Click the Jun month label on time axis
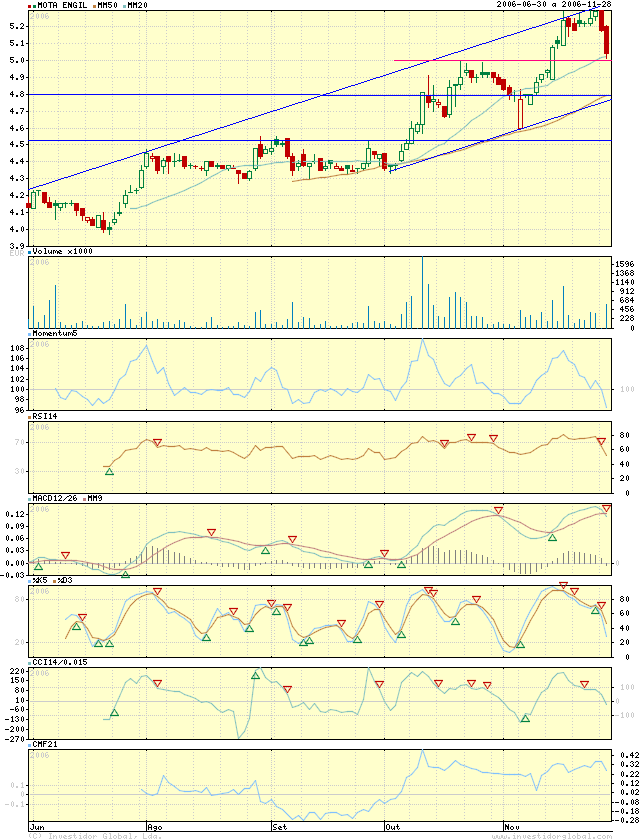Viewport: 640px width, 840px height. [x=36, y=827]
